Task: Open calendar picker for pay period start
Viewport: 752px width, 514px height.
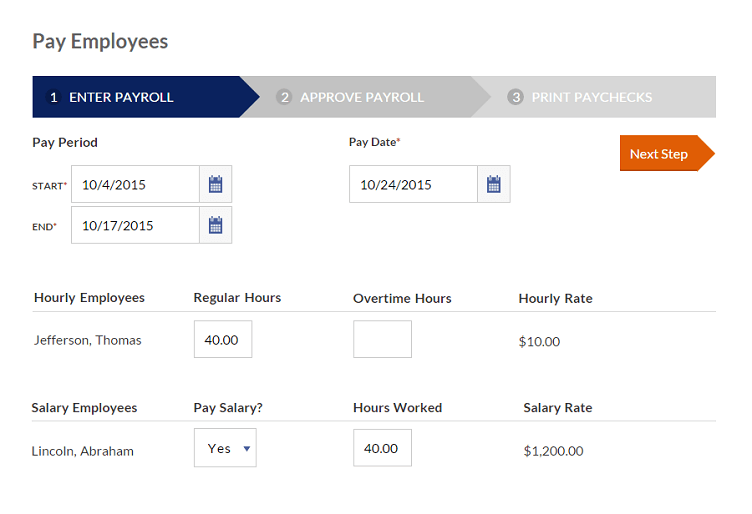Action: coord(215,184)
